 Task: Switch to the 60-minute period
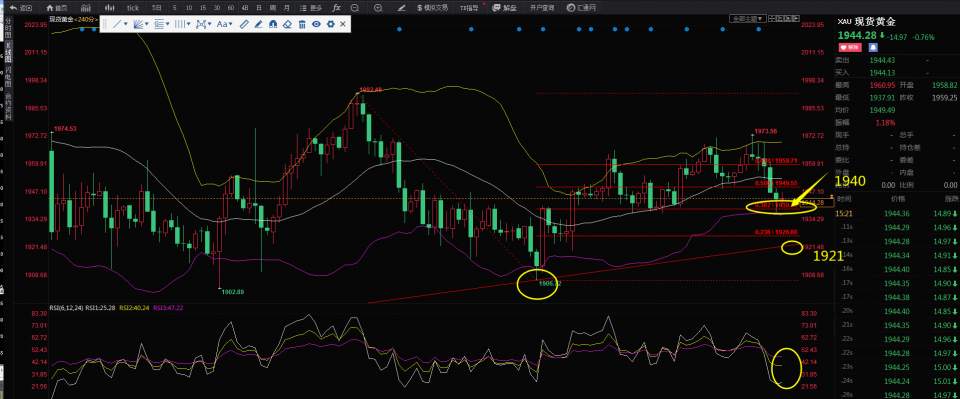(x=231, y=8)
